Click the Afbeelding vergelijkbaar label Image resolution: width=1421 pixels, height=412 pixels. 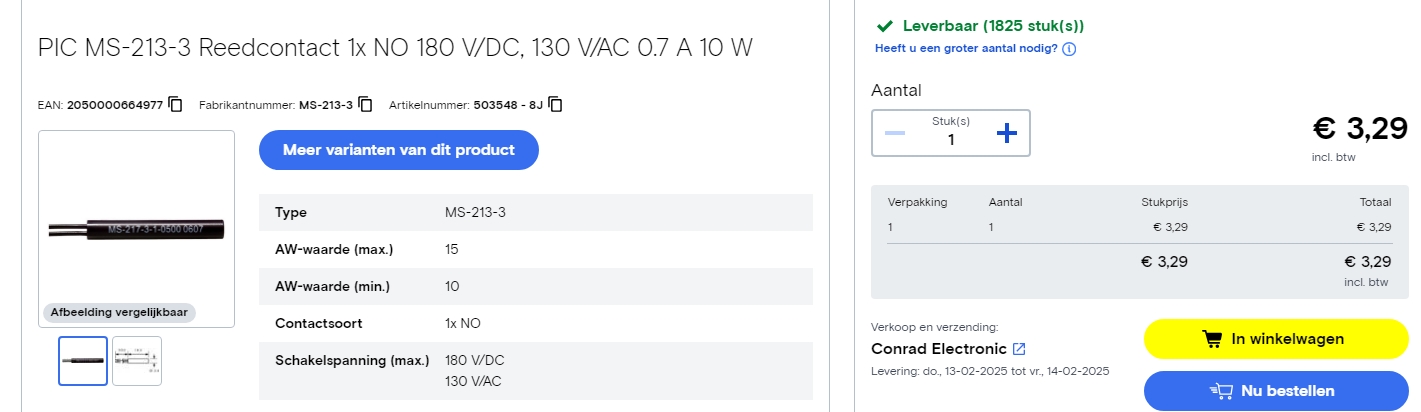pos(119,313)
